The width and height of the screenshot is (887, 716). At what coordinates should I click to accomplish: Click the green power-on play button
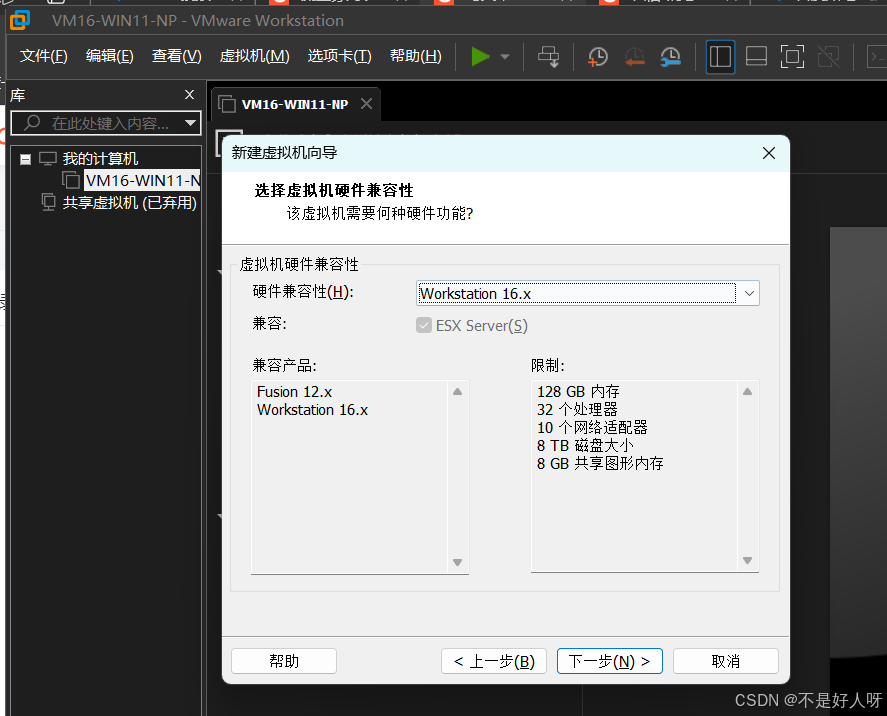480,57
